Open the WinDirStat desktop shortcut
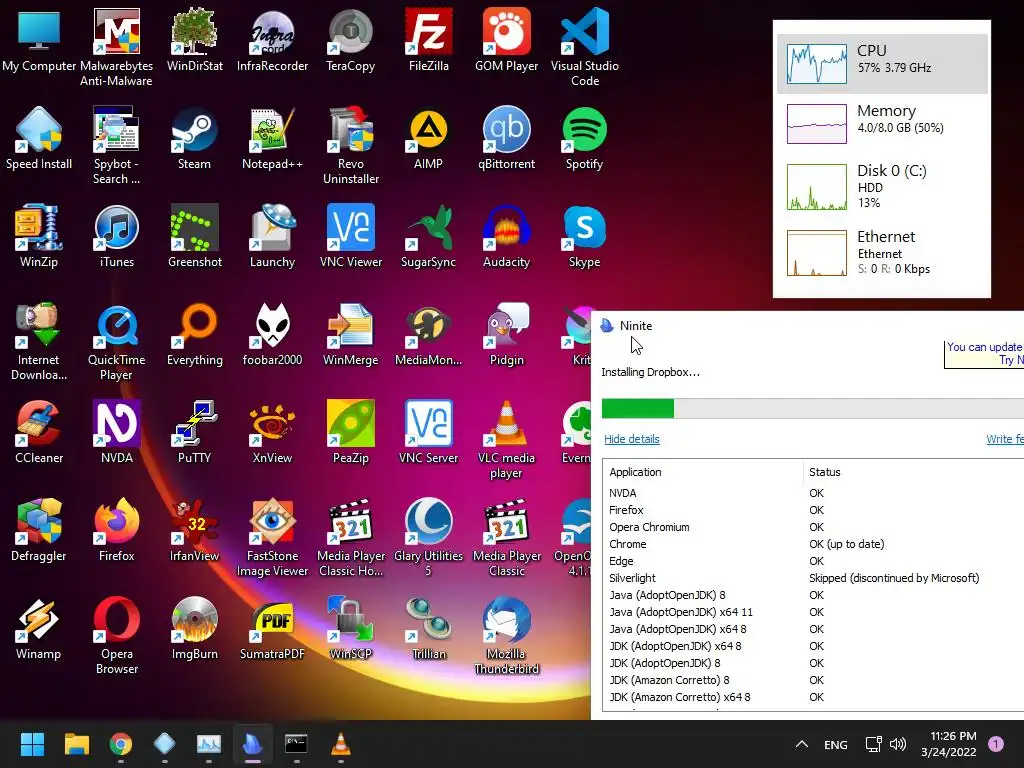This screenshot has height=768, width=1024. [195, 39]
